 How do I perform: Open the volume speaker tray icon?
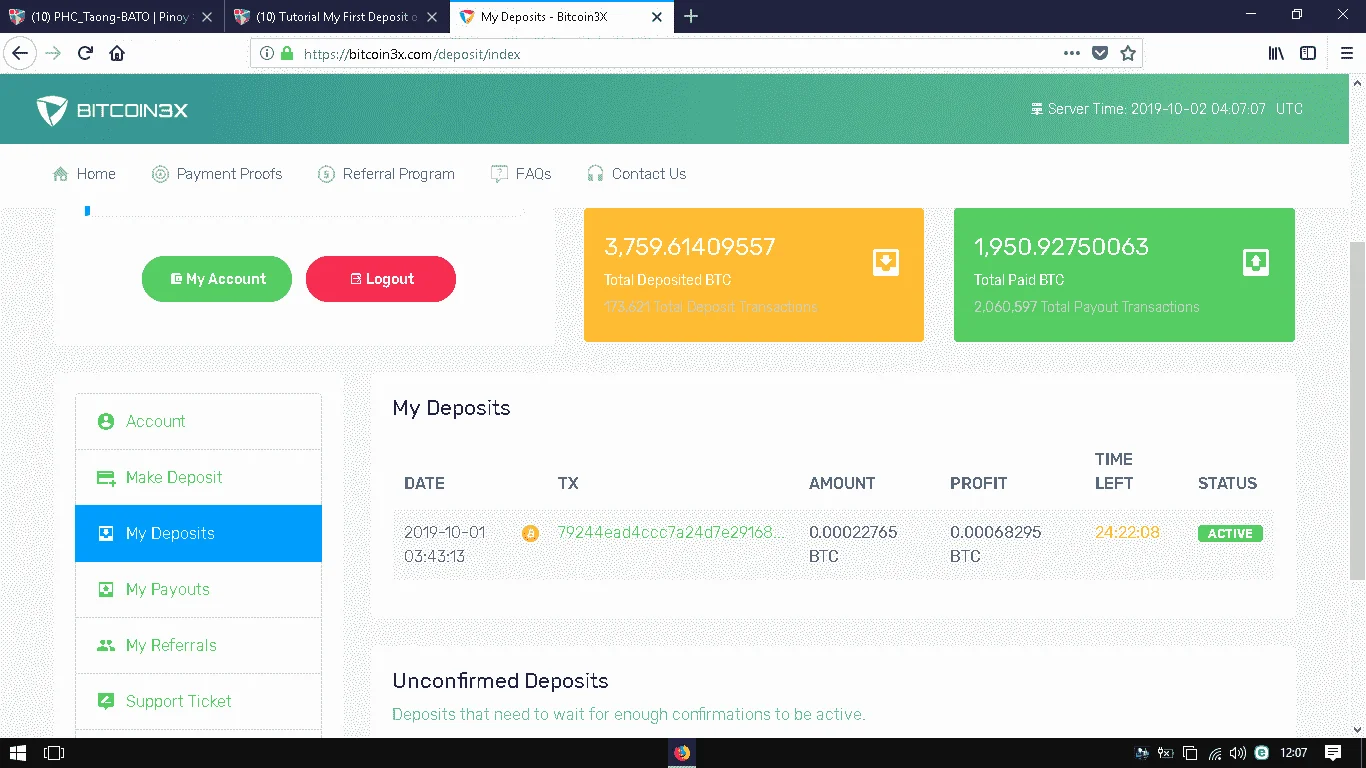1238,753
